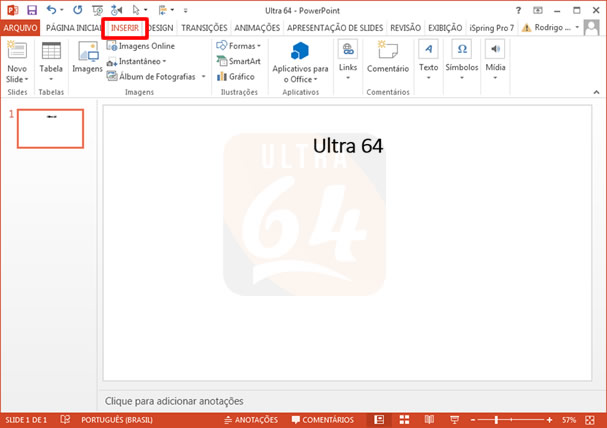Insert a SmartArt graphic
Image resolution: width=607 pixels, height=428 pixels.
(238, 61)
